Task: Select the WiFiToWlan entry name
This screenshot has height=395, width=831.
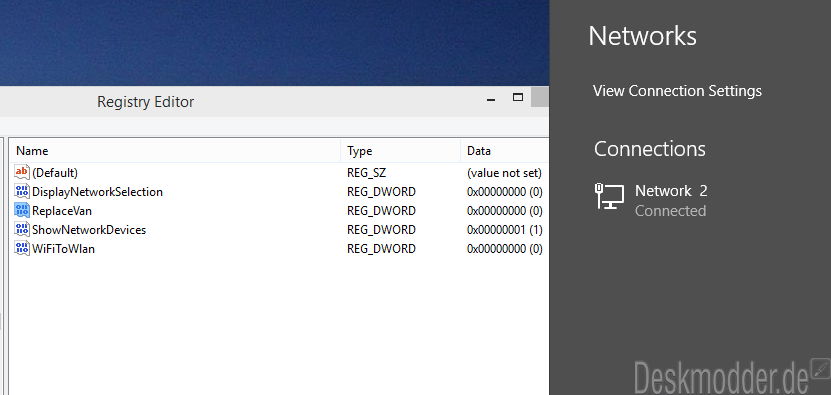Action: pos(64,249)
